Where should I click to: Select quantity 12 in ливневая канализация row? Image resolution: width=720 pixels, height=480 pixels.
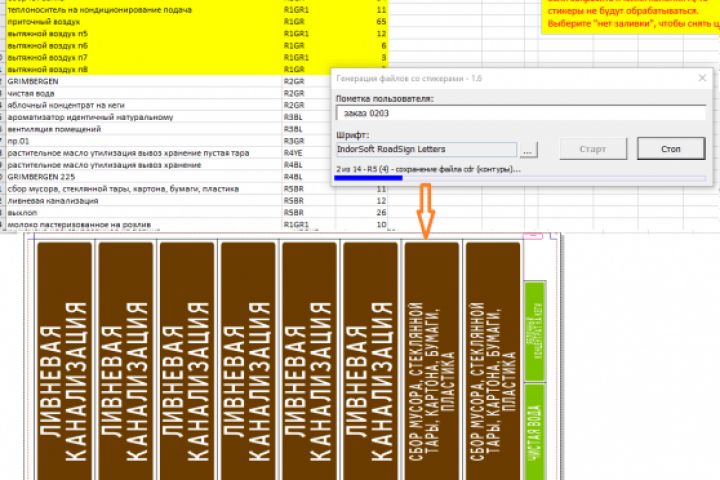click(x=362, y=201)
